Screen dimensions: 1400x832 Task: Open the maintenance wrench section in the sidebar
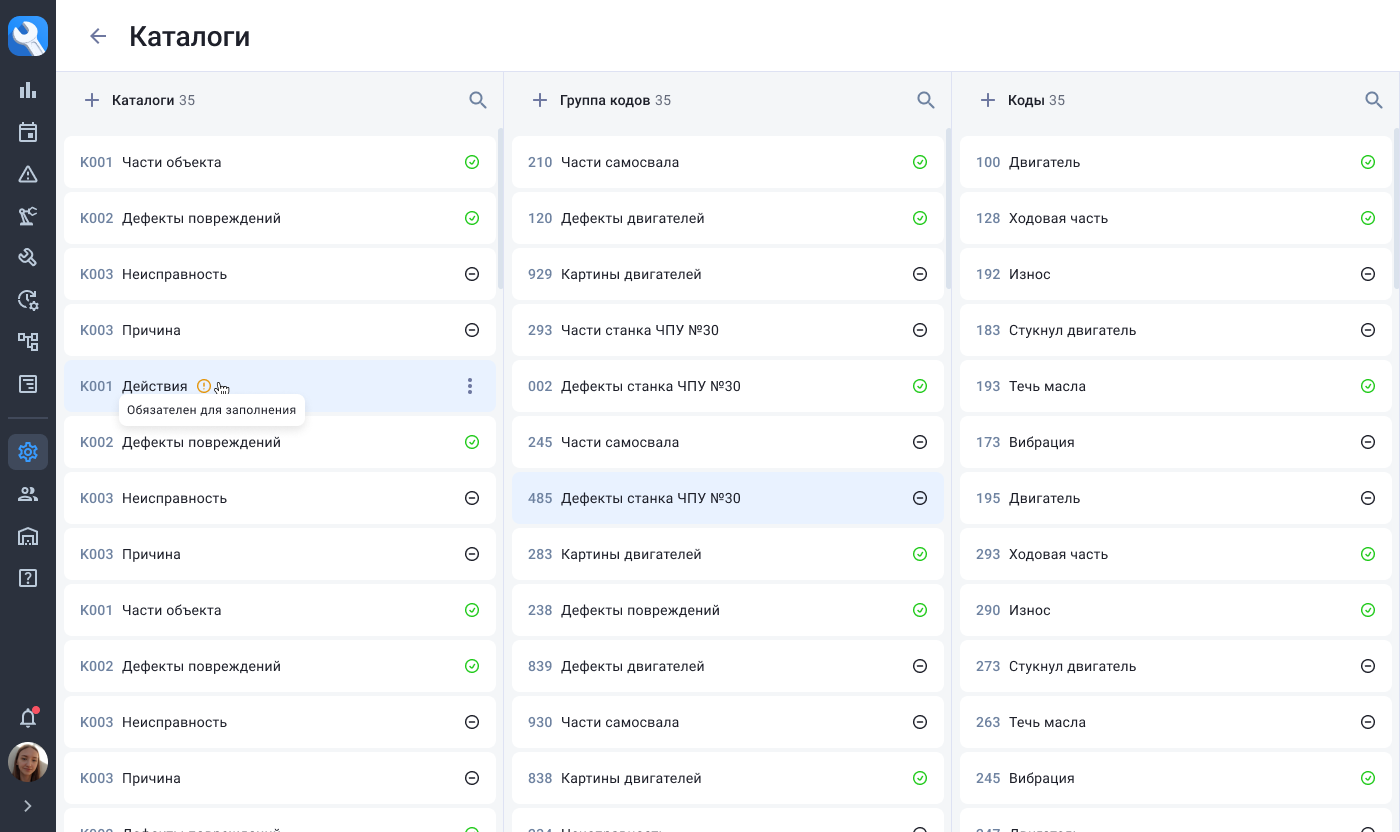[27, 257]
